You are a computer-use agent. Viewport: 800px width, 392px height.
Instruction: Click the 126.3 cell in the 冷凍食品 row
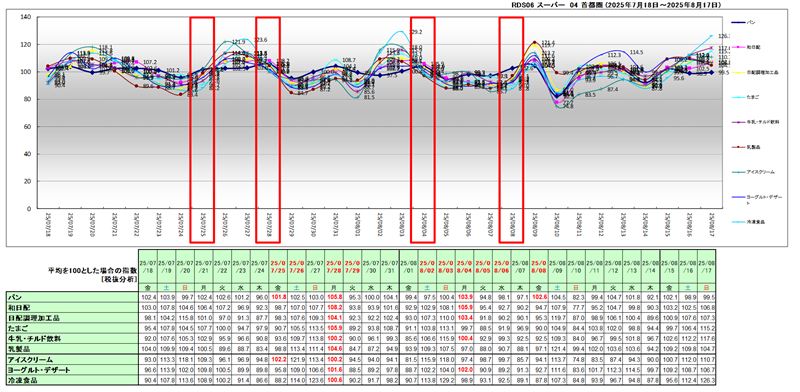click(707, 381)
